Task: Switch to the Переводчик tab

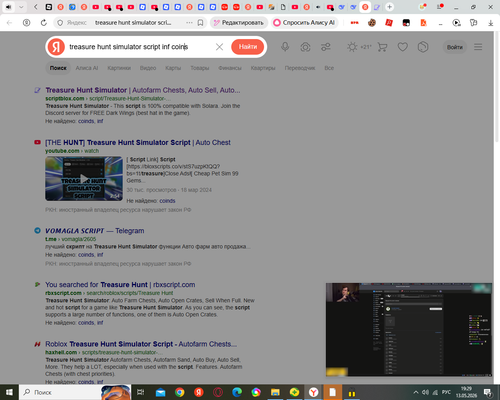Action: (300, 68)
